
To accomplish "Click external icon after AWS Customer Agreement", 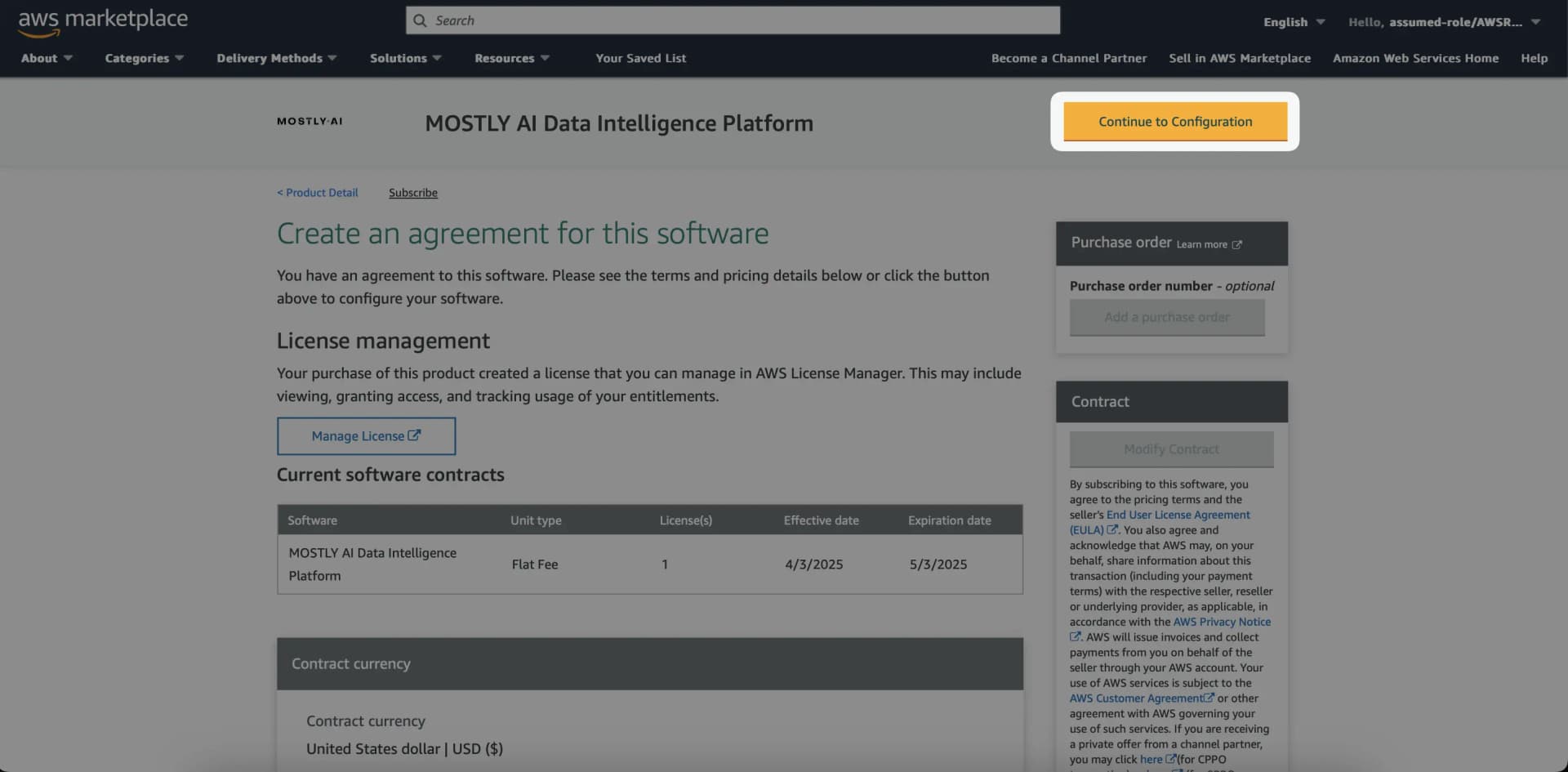I will [1209, 698].
